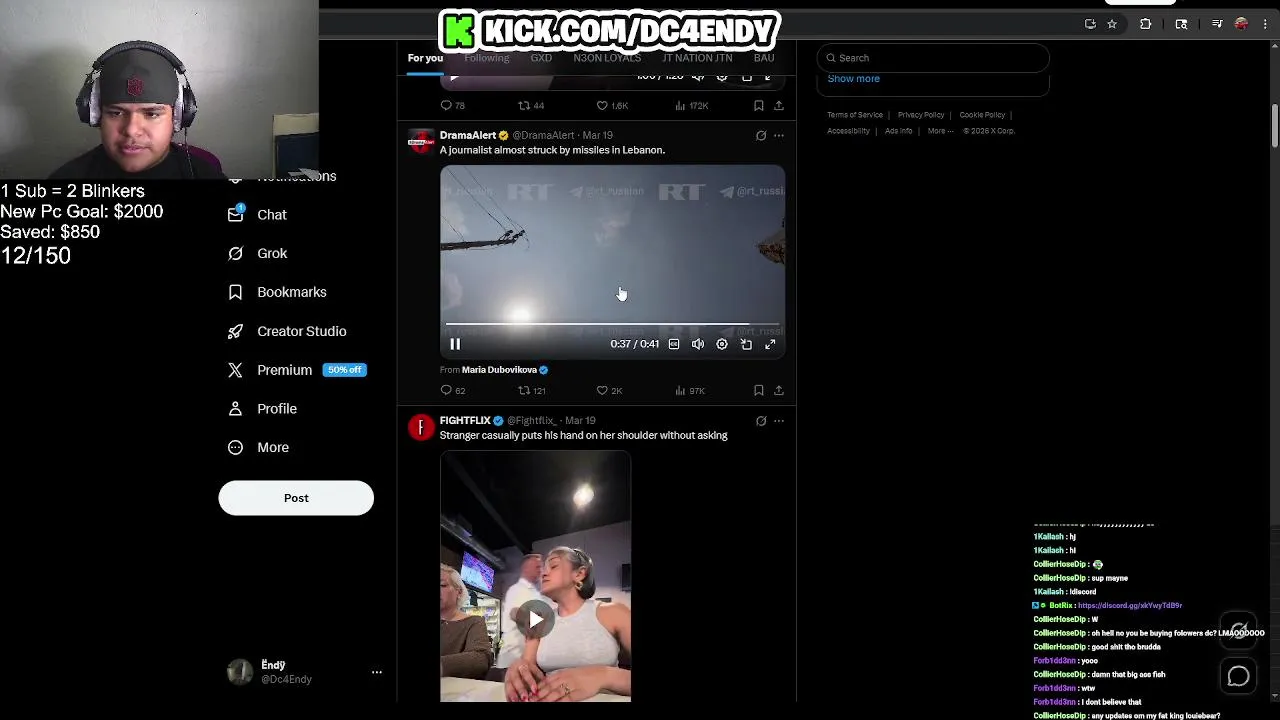This screenshot has height=720, width=1280.
Task: Open the GXD tab
Action: (541, 58)
